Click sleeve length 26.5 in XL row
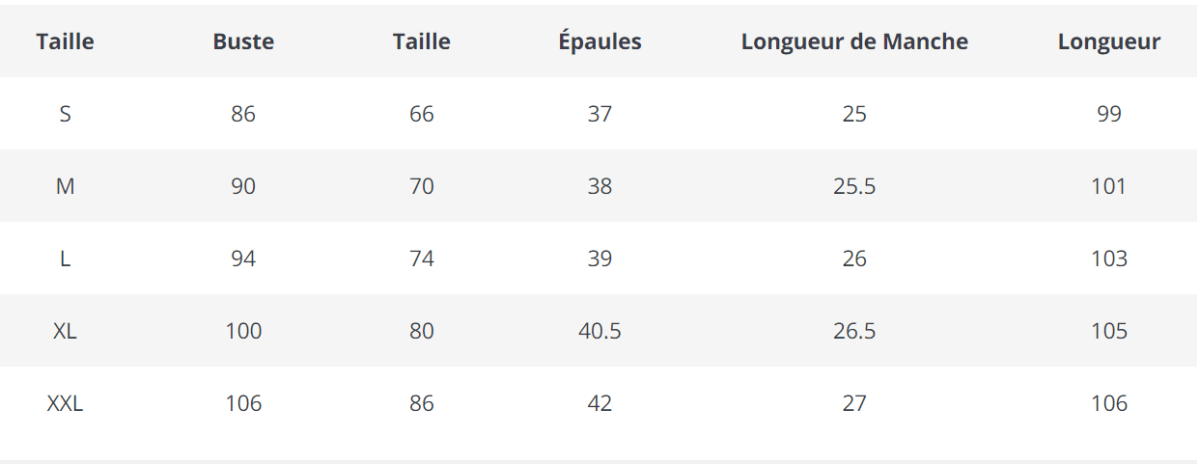Viewport: 1200px width, 464px height. coord(854,331)
